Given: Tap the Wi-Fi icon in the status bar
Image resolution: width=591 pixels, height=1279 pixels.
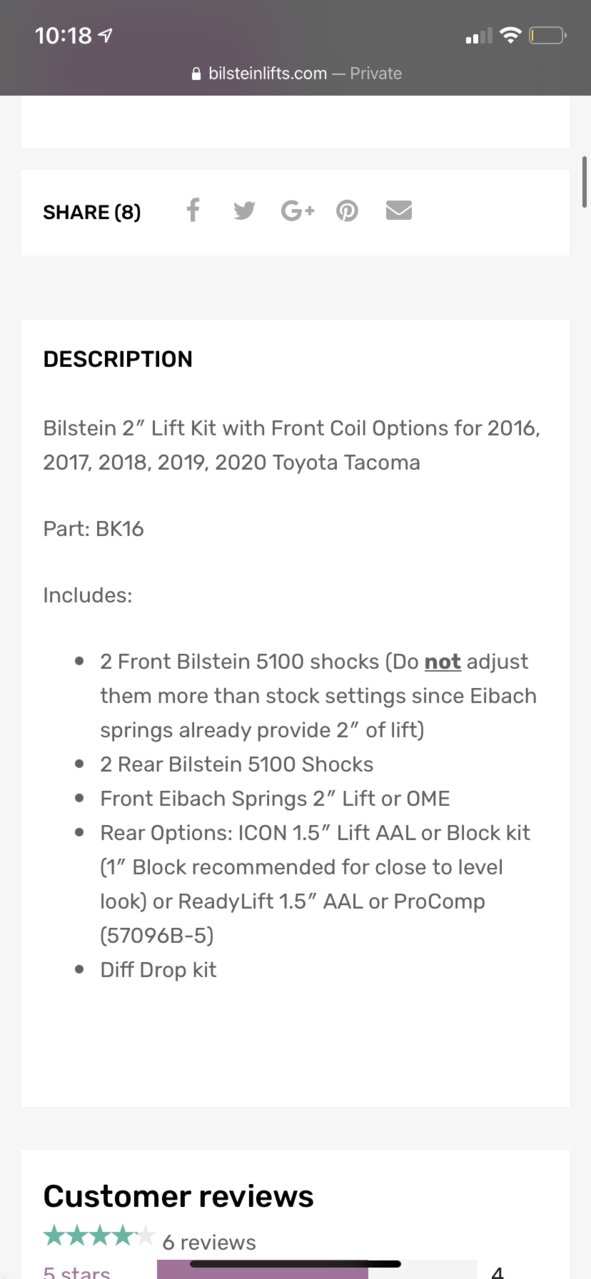Looking at the screenshot, I should click(x=510, y=36).
